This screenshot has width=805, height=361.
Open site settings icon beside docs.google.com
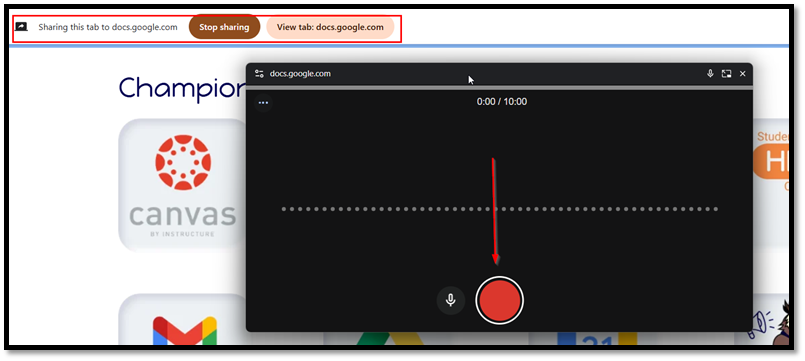pyautogui.click(x=259, y=73)
